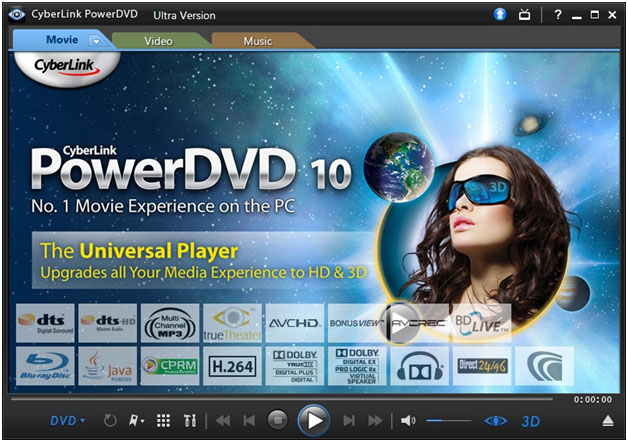Enable 3D mode
Screen dimensions: 628x442
(531, 421)
